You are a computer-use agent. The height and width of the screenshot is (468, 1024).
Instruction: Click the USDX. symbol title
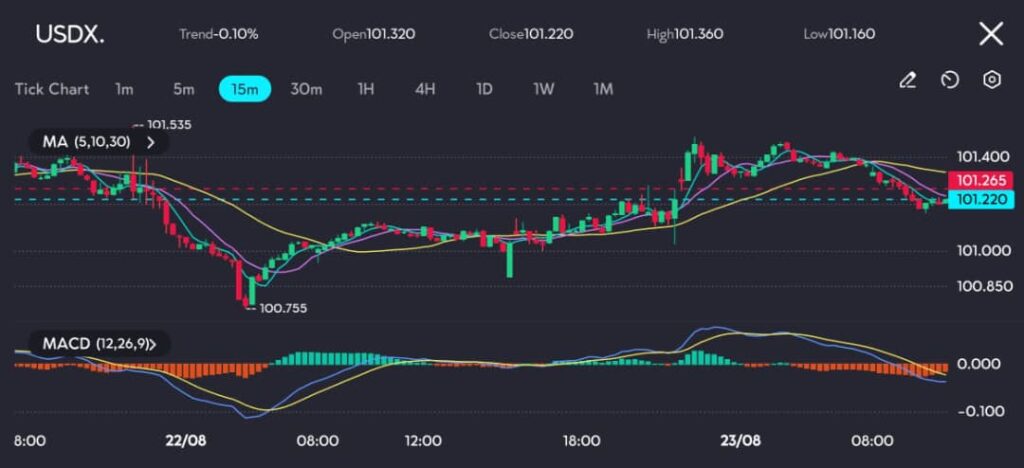tap(69, 34)
